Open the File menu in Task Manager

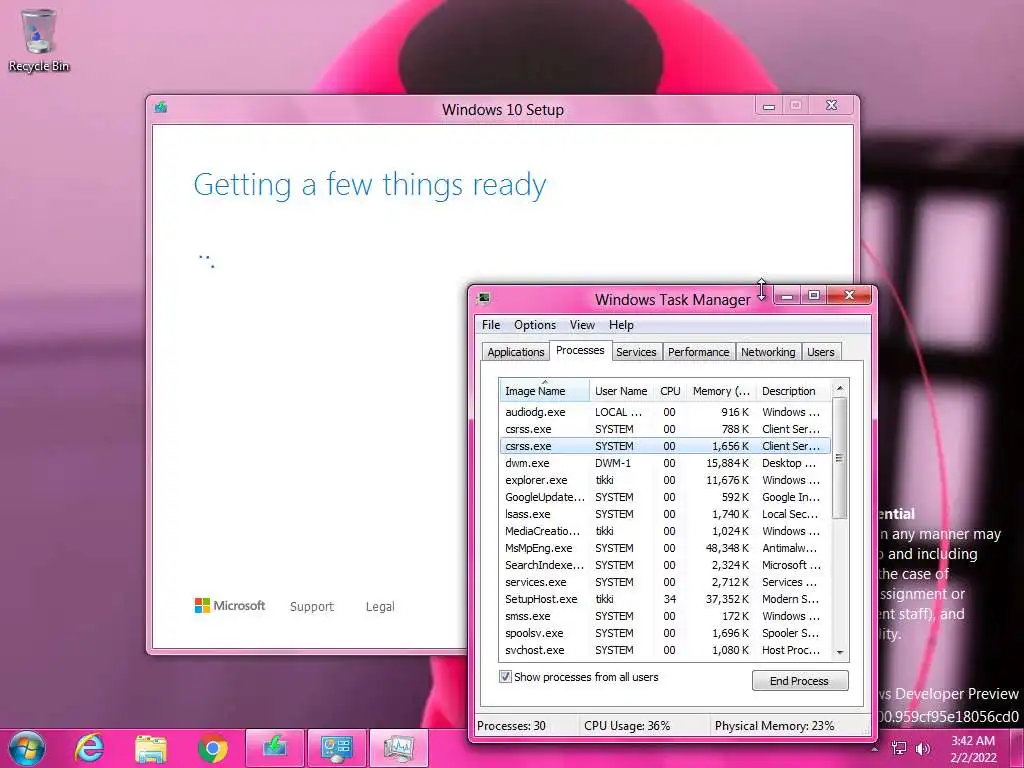point(491,325)
